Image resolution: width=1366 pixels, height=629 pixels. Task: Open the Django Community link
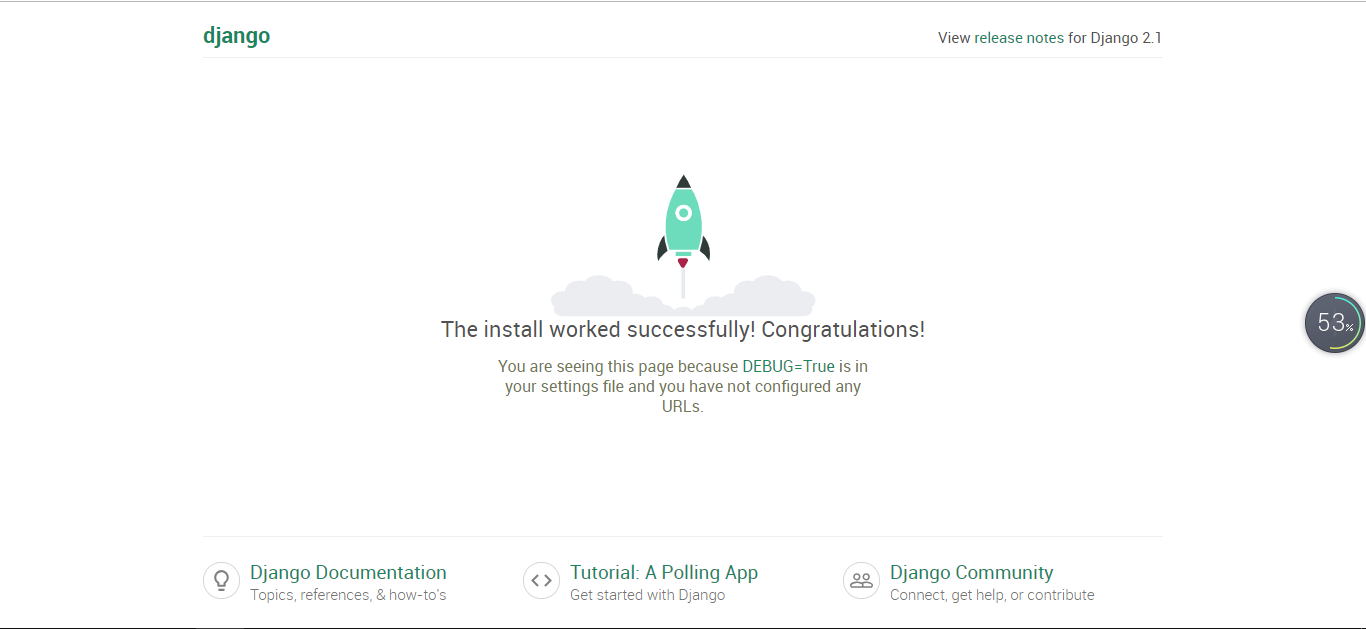[971, 573]
